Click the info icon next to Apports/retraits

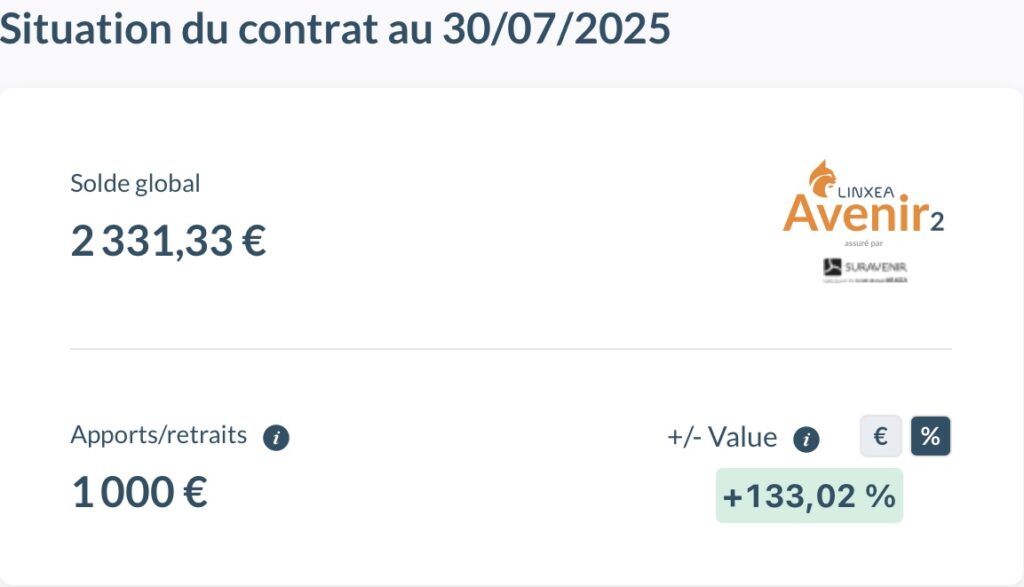click(276, 437)
